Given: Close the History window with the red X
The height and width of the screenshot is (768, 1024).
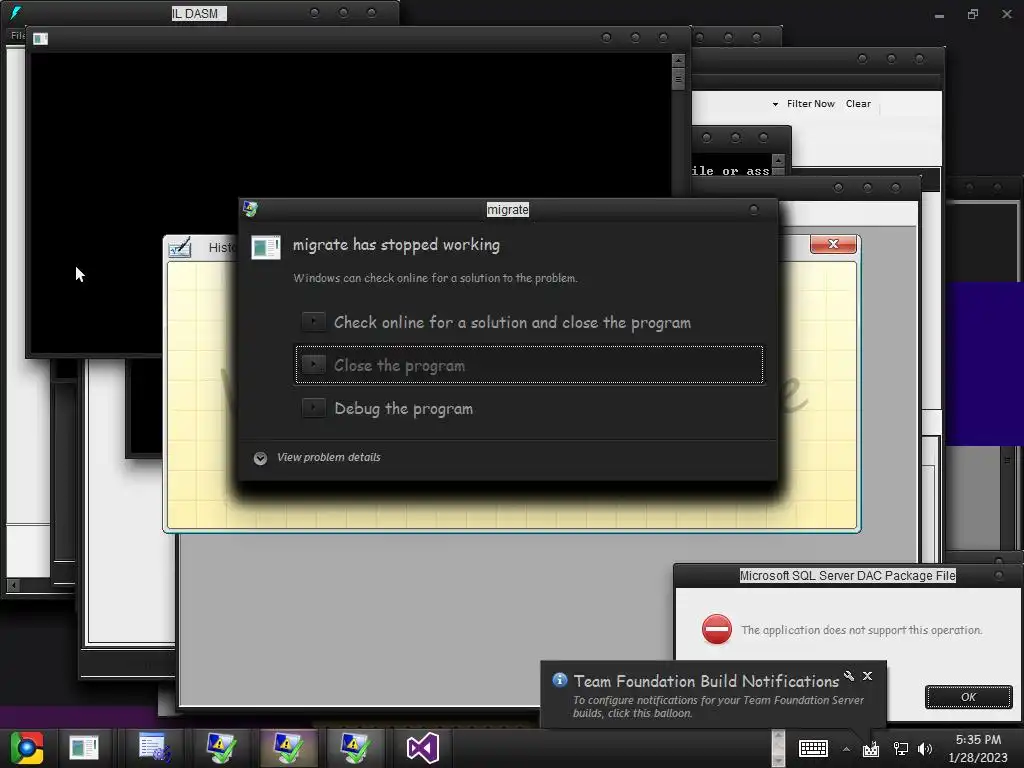Looking at the screenshot, I should (x=833, y=244).
